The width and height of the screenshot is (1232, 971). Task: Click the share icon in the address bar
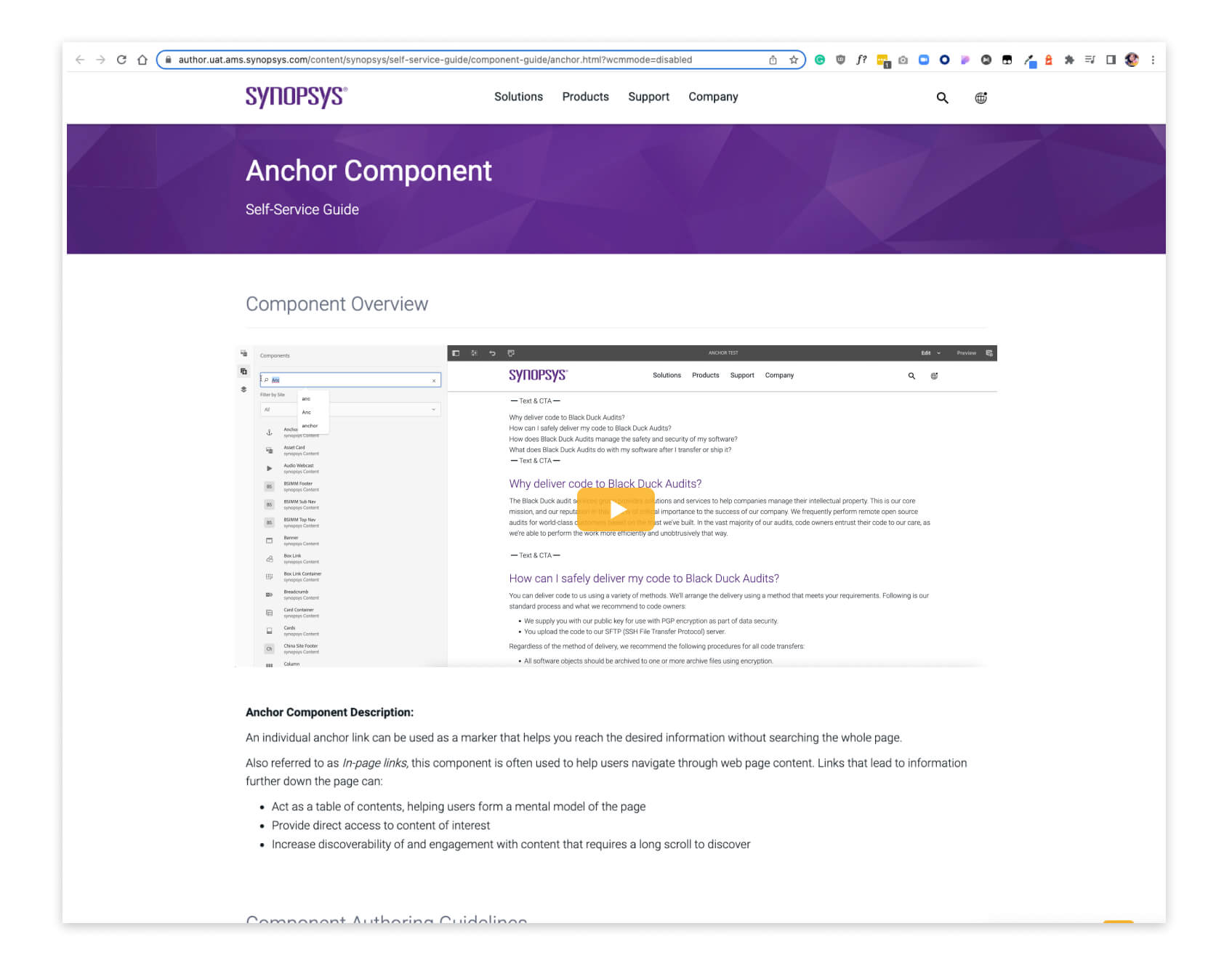coord(773,60)
